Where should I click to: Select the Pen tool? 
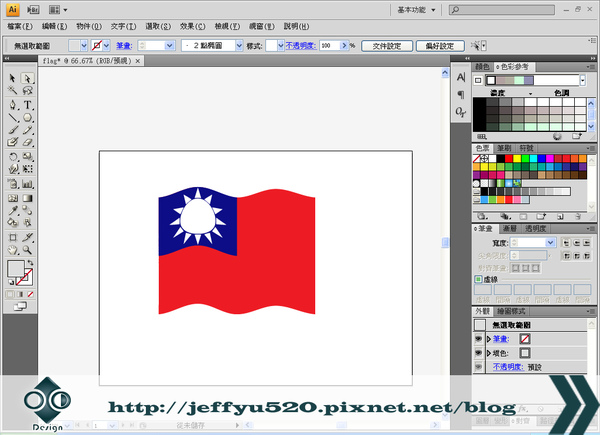pos(12,104)
